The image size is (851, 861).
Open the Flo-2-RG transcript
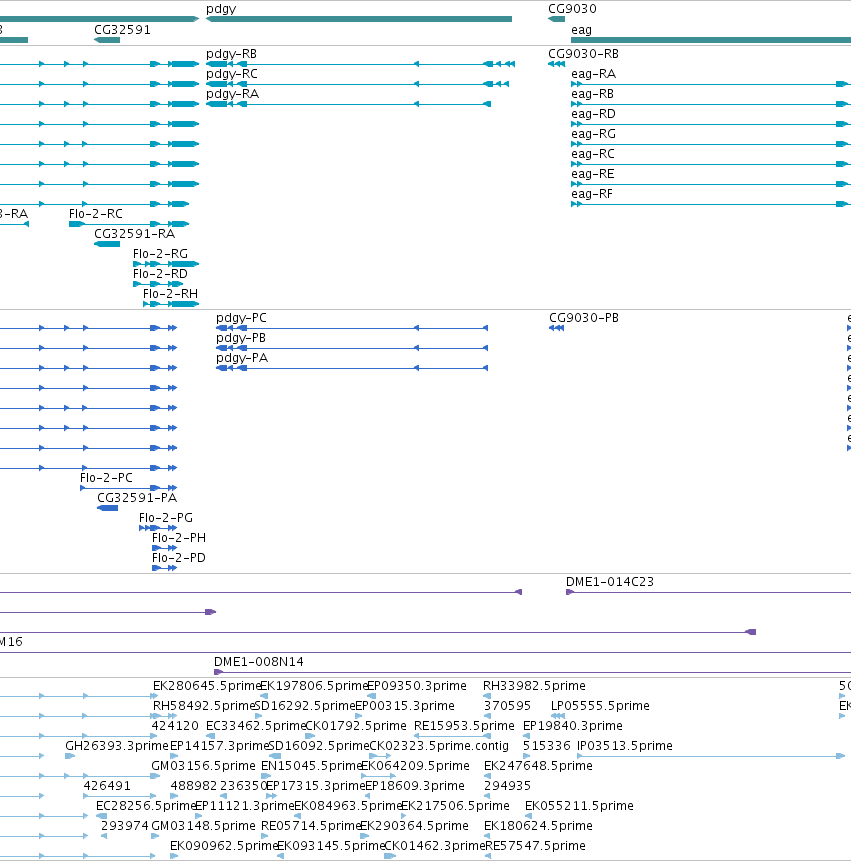tap(166, 264)
